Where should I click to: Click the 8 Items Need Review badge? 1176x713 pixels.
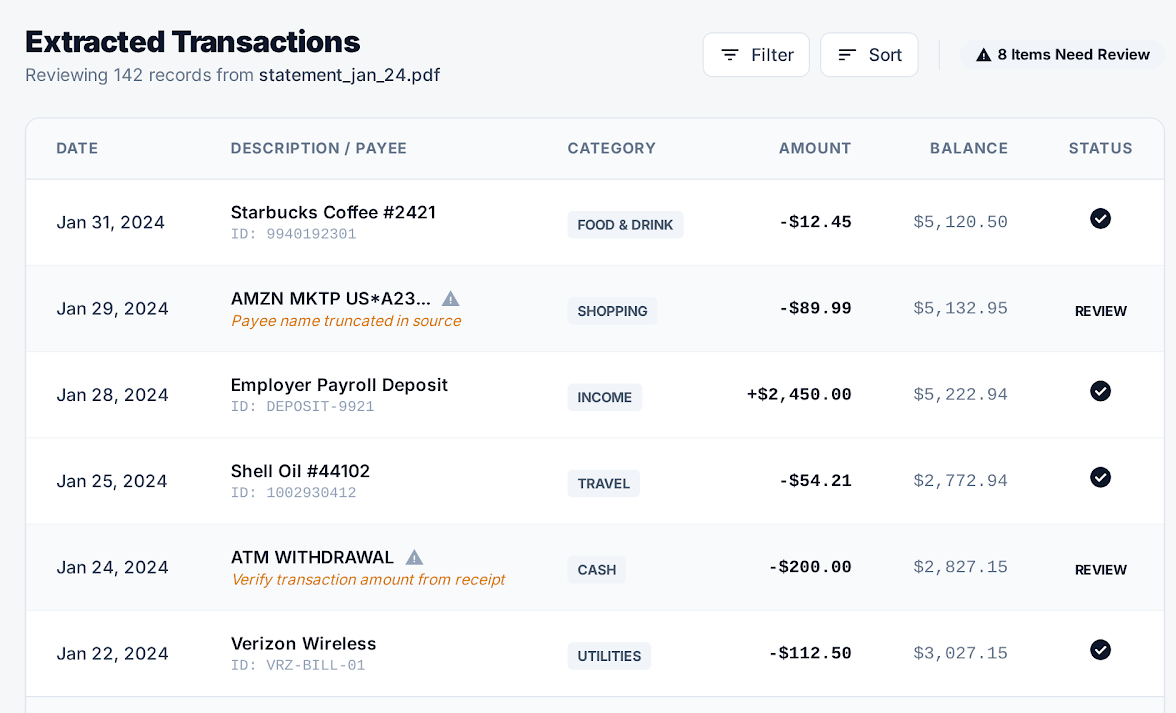coord(1063,55)
